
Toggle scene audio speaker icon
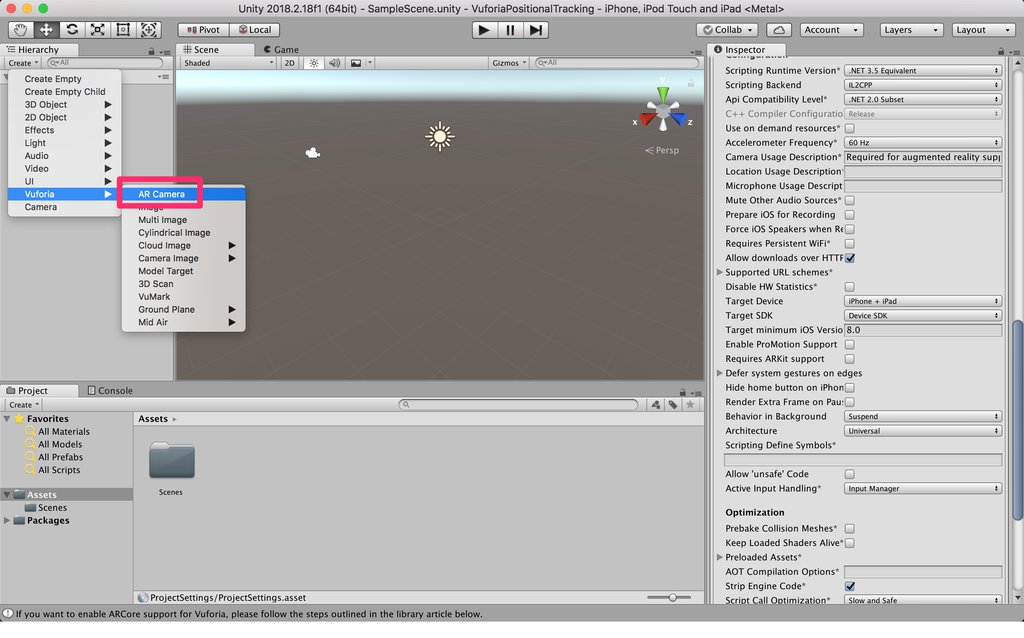click(x=334, y=63)
